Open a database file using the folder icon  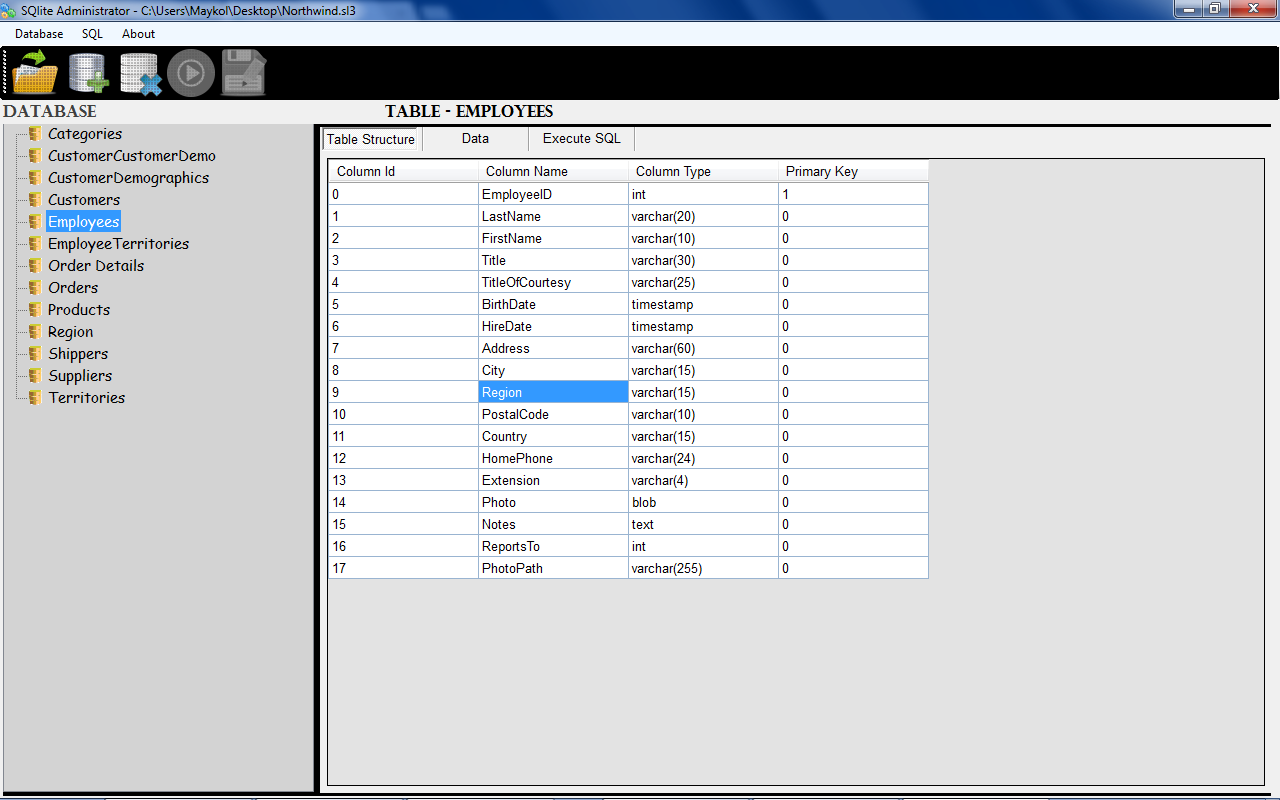[x=33, y=72]
